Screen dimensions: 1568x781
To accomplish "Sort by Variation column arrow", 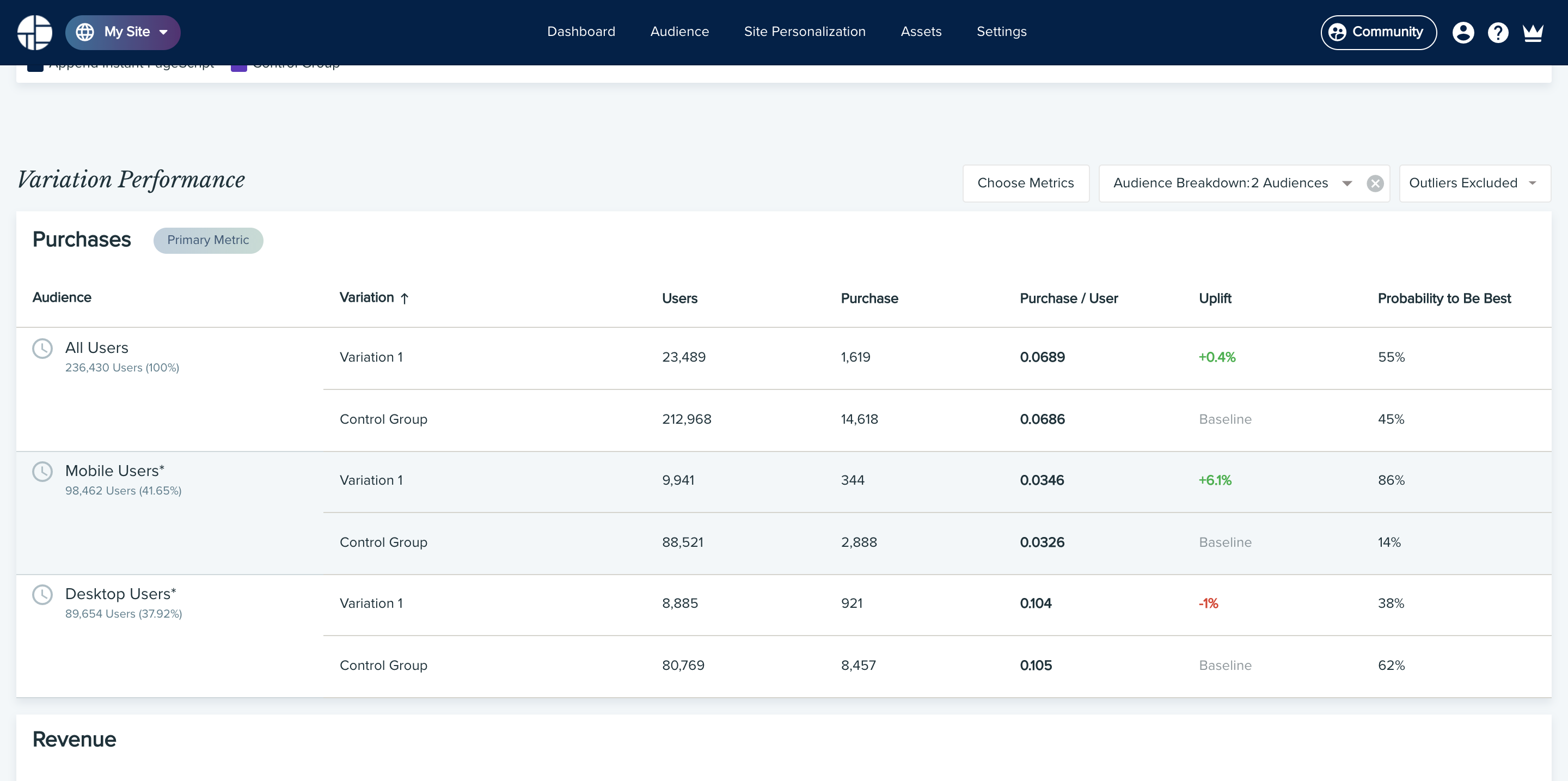I will [x=405, y=298].
